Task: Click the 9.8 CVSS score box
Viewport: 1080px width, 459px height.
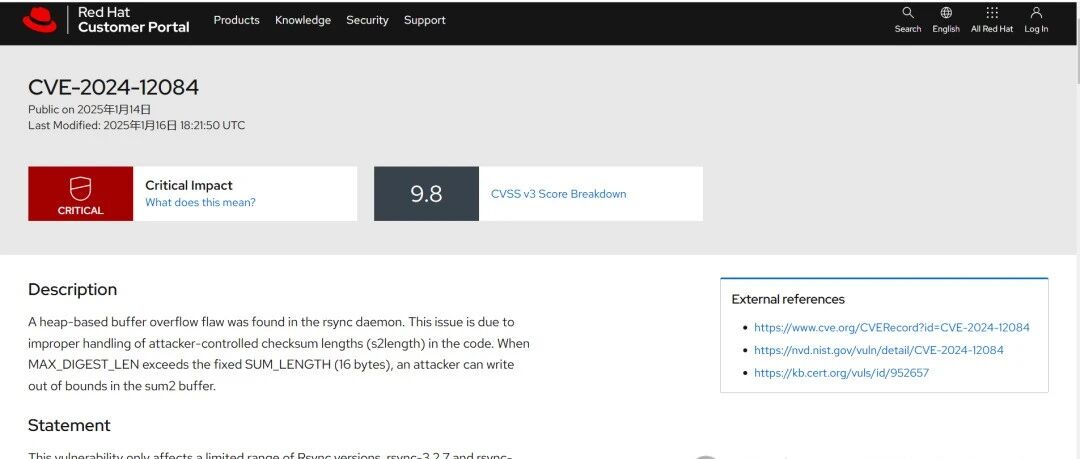Action: point(426,194)
